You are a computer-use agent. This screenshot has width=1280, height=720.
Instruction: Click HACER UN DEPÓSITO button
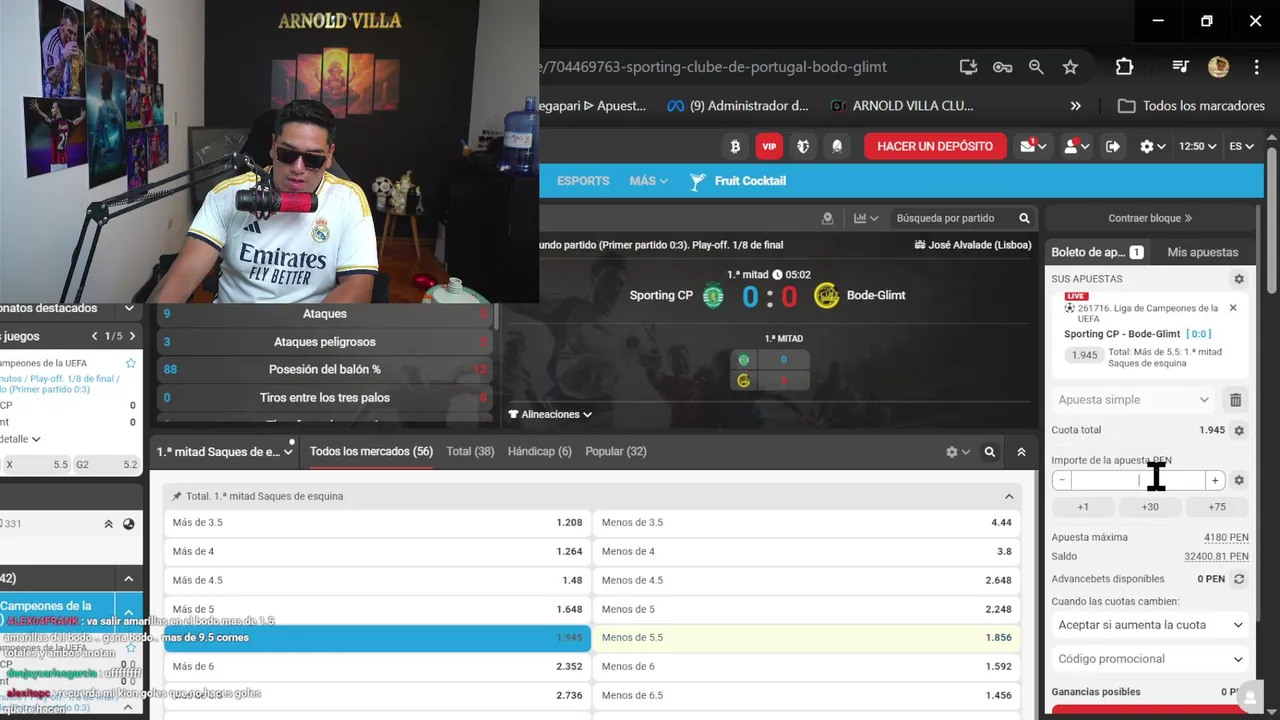(x=935, y=146)
